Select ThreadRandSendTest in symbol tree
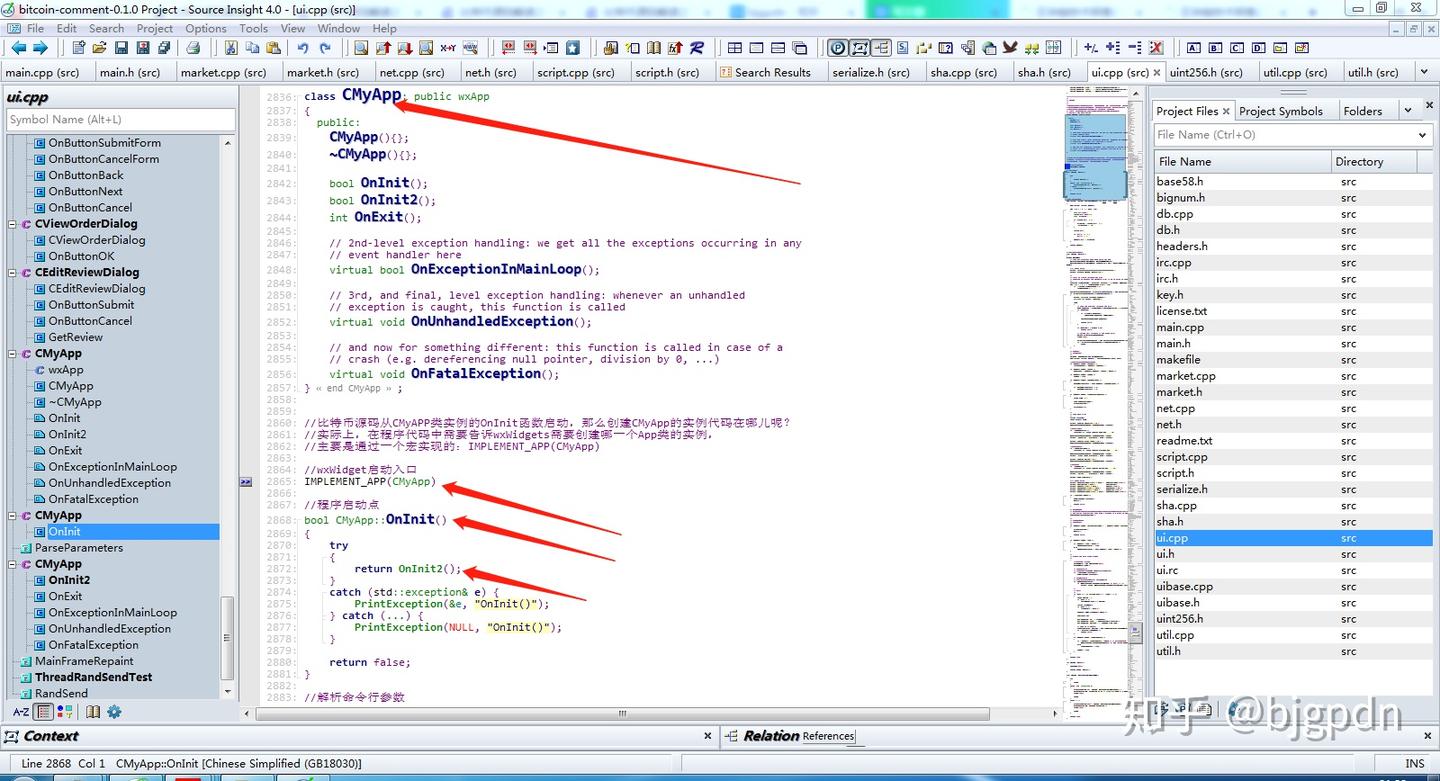 tap(93, 677)
